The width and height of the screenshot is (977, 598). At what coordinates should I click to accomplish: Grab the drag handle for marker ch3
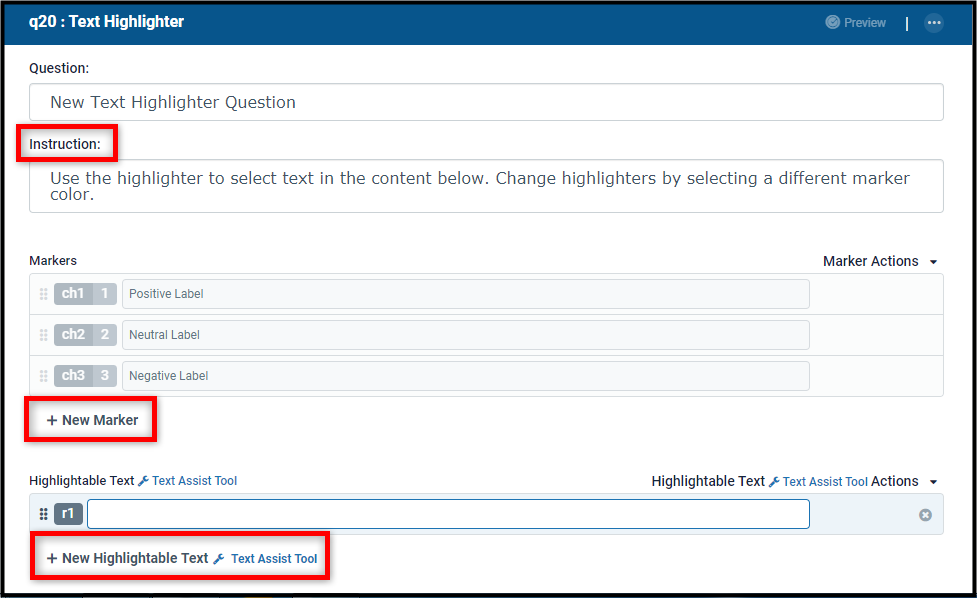pos(44,376)
